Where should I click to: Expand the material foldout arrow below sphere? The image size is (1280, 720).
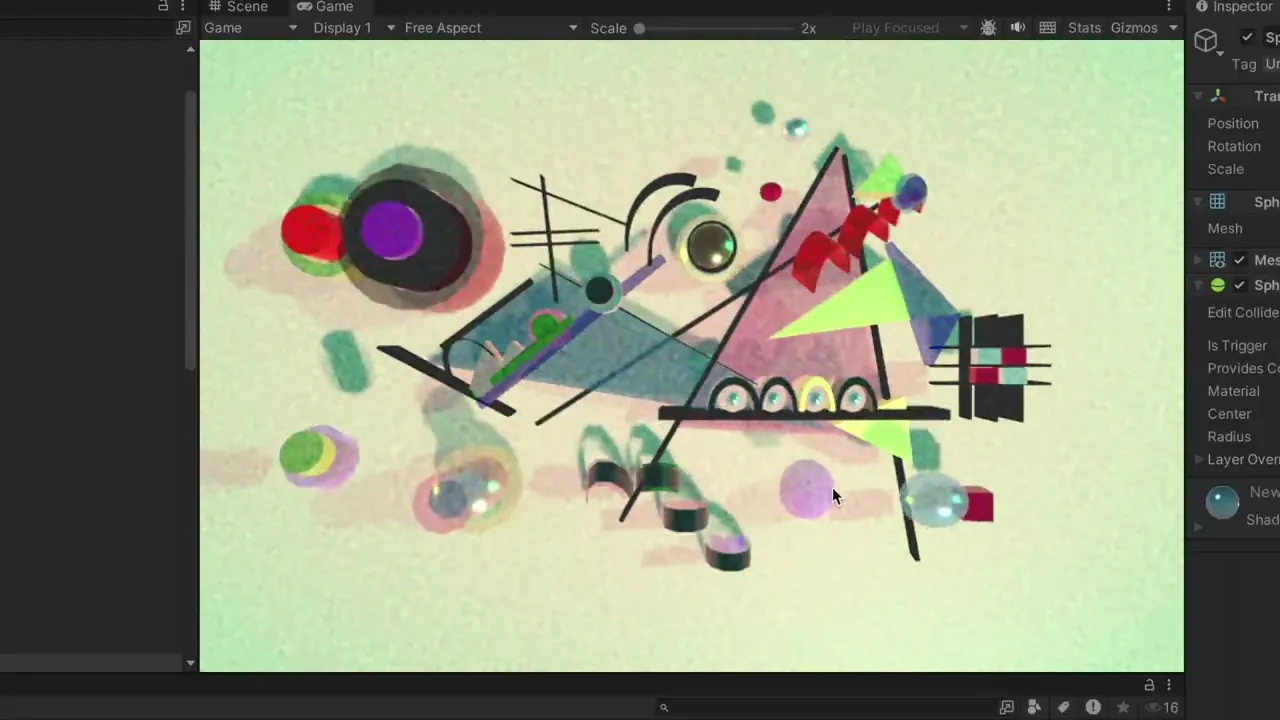click(x=1198, y=527)
